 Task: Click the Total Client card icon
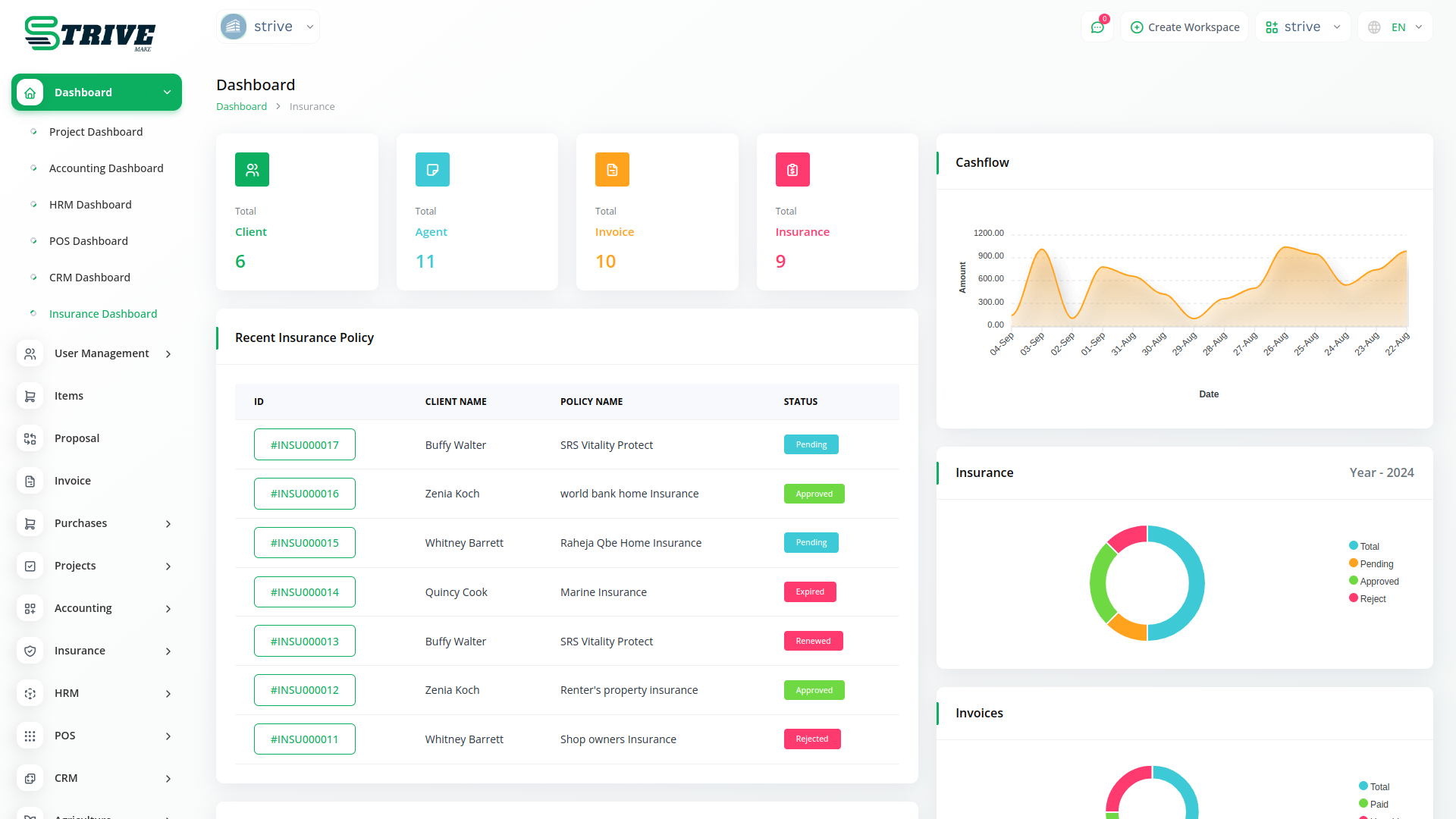(252, 170)
